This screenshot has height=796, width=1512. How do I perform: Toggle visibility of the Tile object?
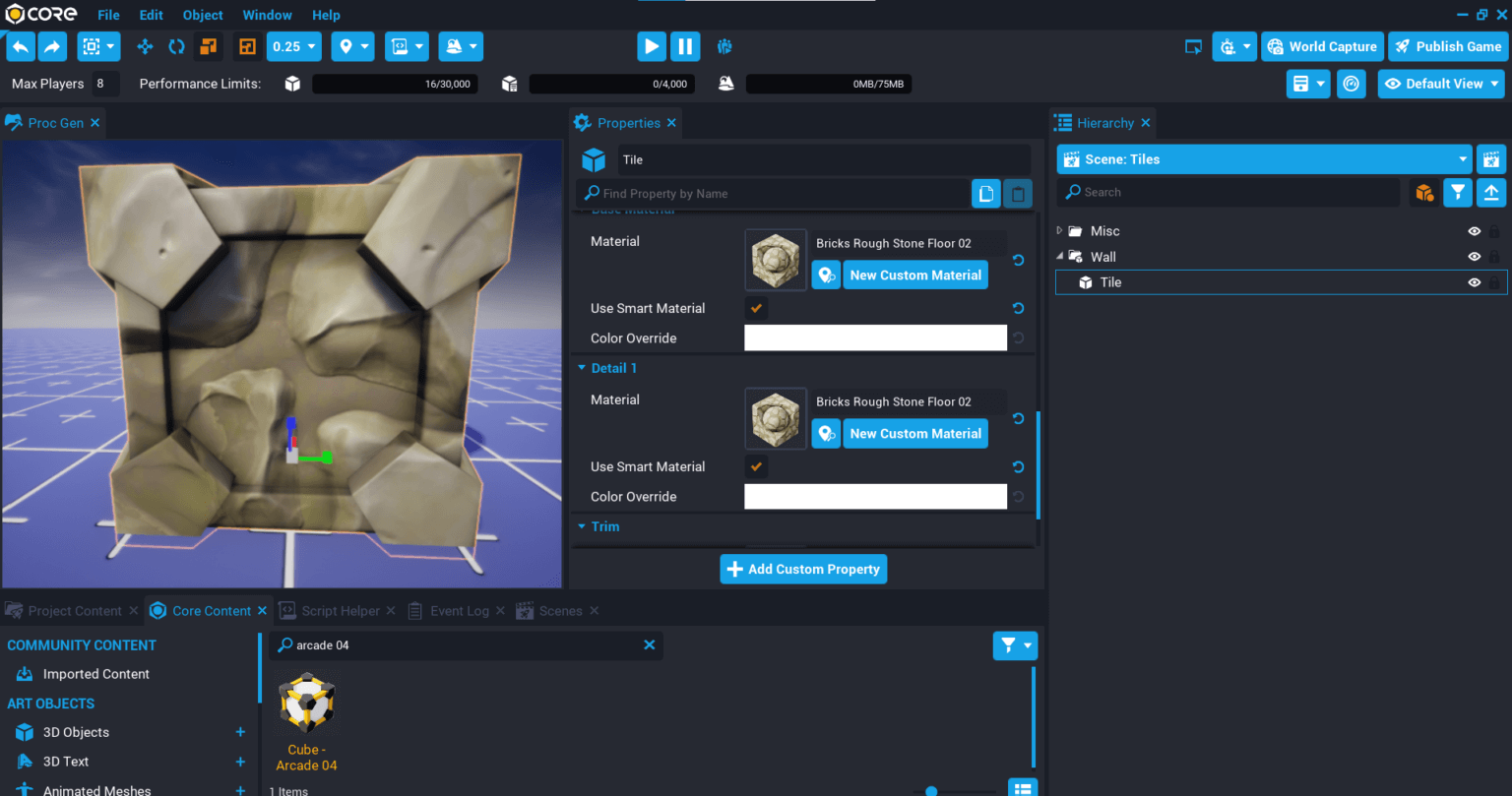1474,282
